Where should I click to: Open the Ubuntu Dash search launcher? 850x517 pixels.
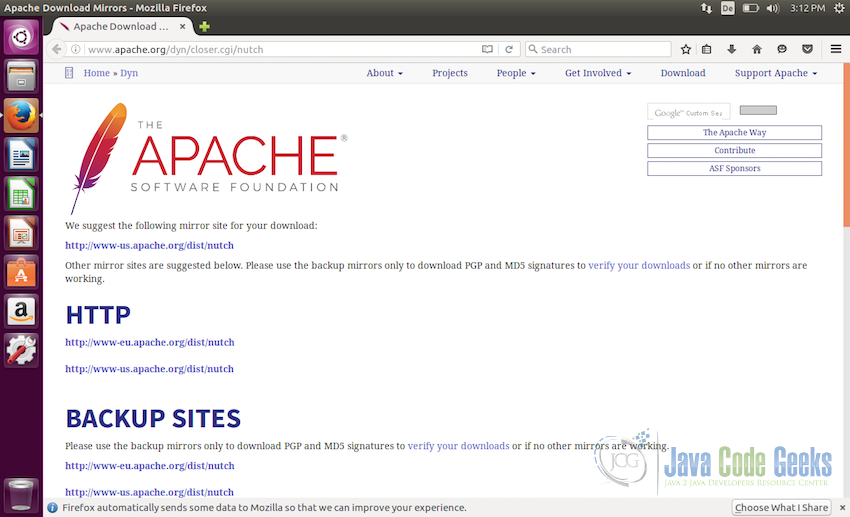pos(21,37)
